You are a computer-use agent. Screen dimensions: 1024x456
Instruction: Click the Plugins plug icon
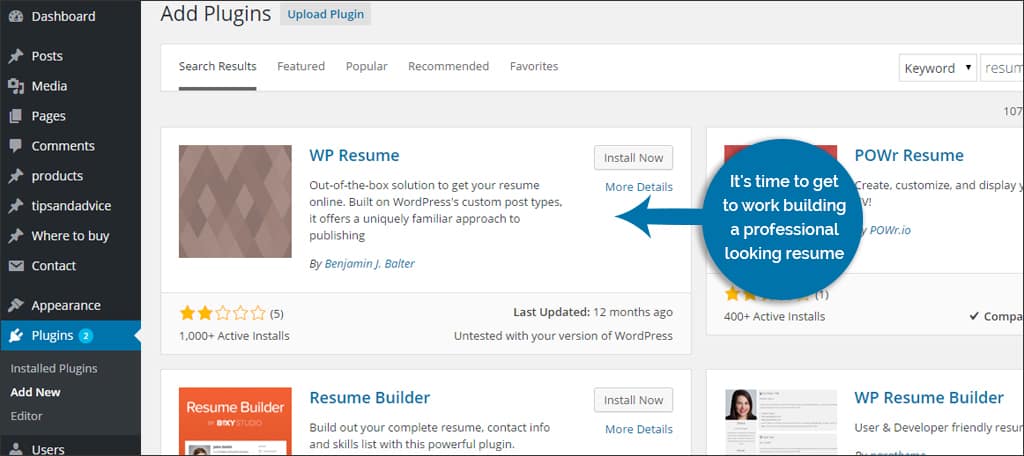click(x=16, y=336)
